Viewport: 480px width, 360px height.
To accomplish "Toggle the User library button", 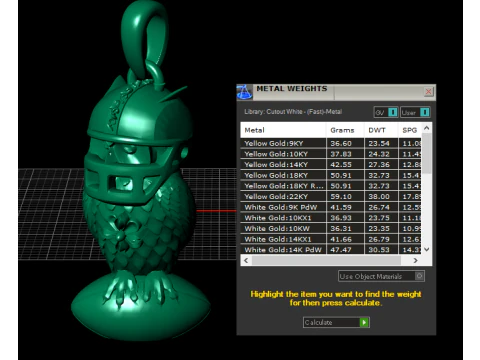I will click(x=415, y=112).
